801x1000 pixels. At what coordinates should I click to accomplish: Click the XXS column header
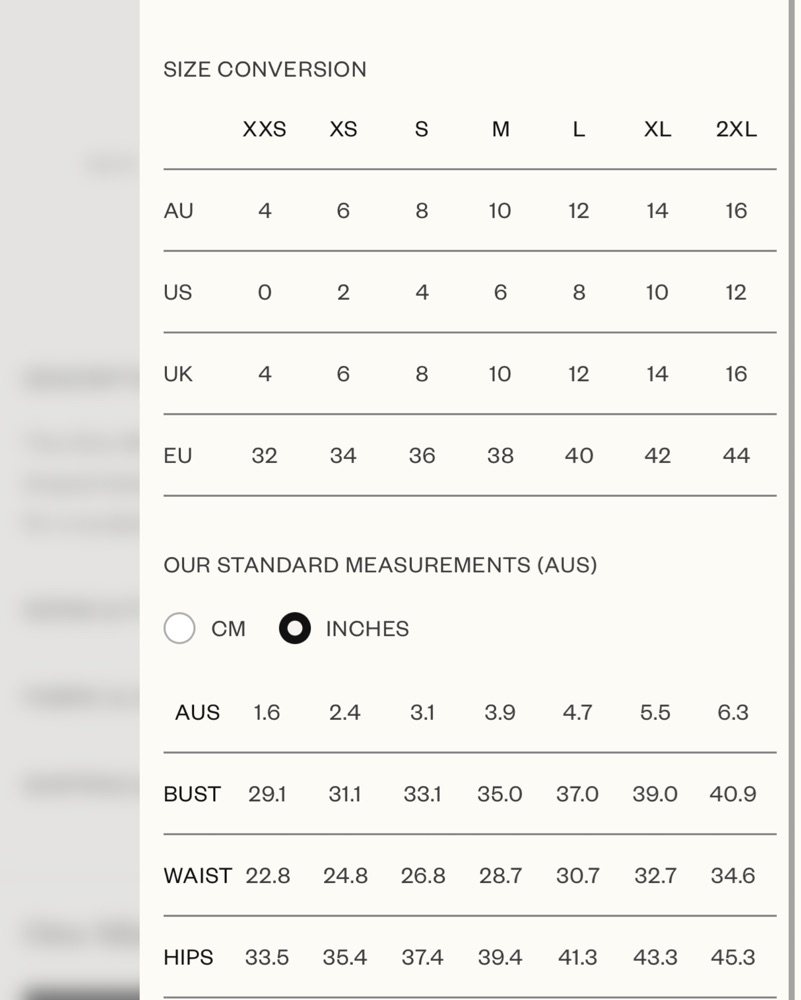coord(264,129)
